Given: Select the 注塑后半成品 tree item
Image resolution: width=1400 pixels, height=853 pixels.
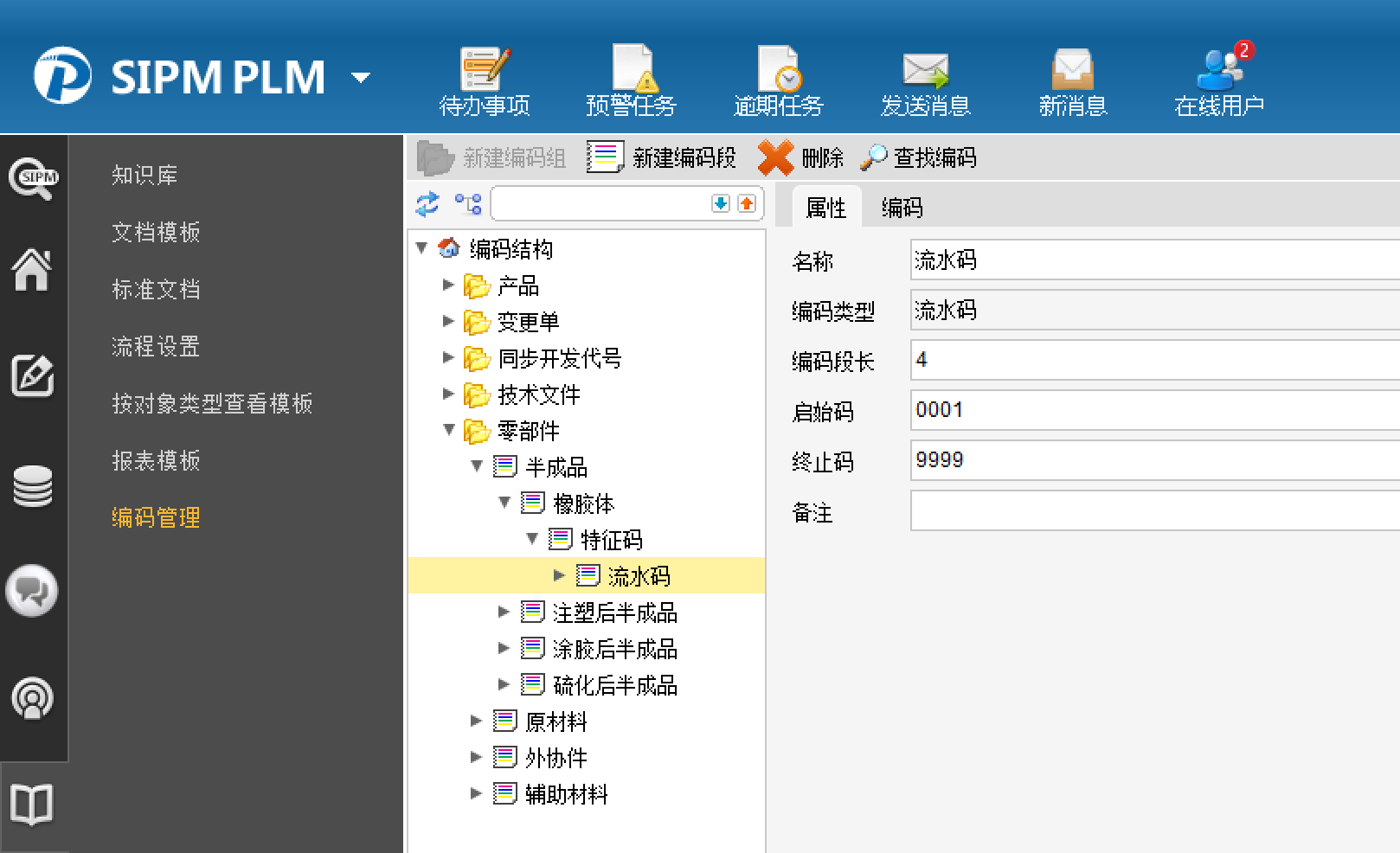Looking at the screenshot, I should [614, 612].
